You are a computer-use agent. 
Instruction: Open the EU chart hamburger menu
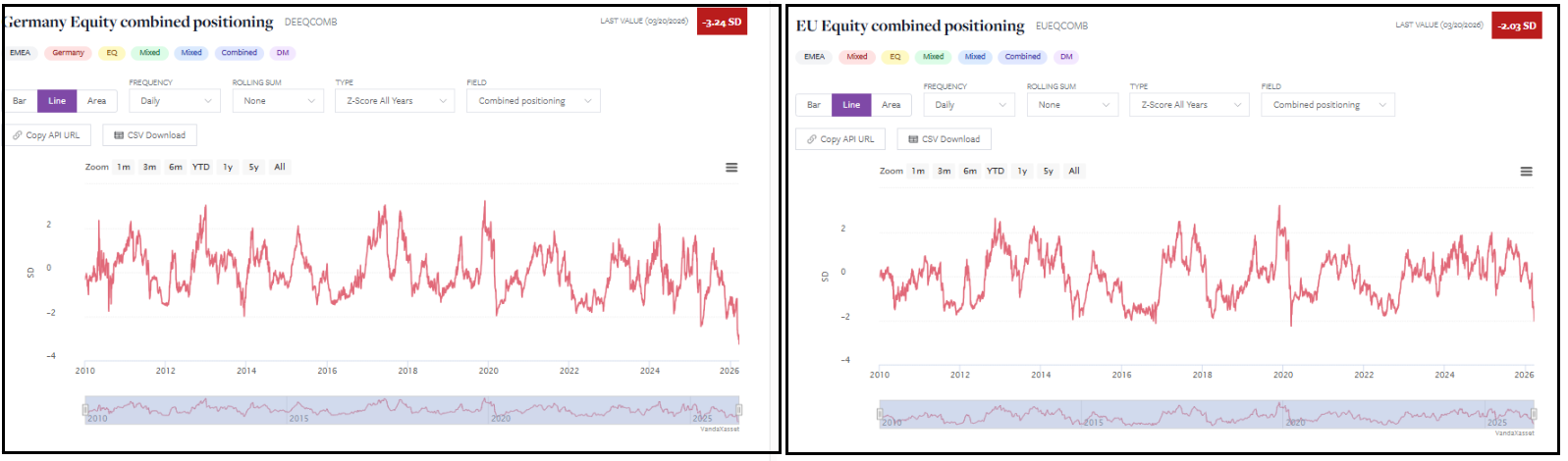coord(1526,172)
